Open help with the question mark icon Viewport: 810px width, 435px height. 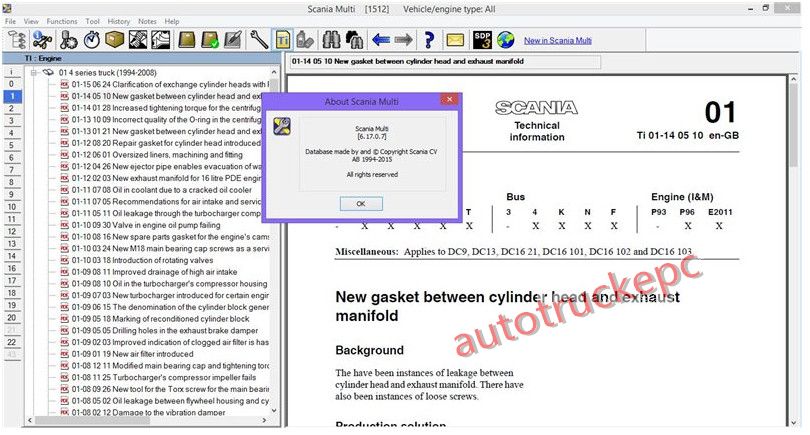click(429, 40)
